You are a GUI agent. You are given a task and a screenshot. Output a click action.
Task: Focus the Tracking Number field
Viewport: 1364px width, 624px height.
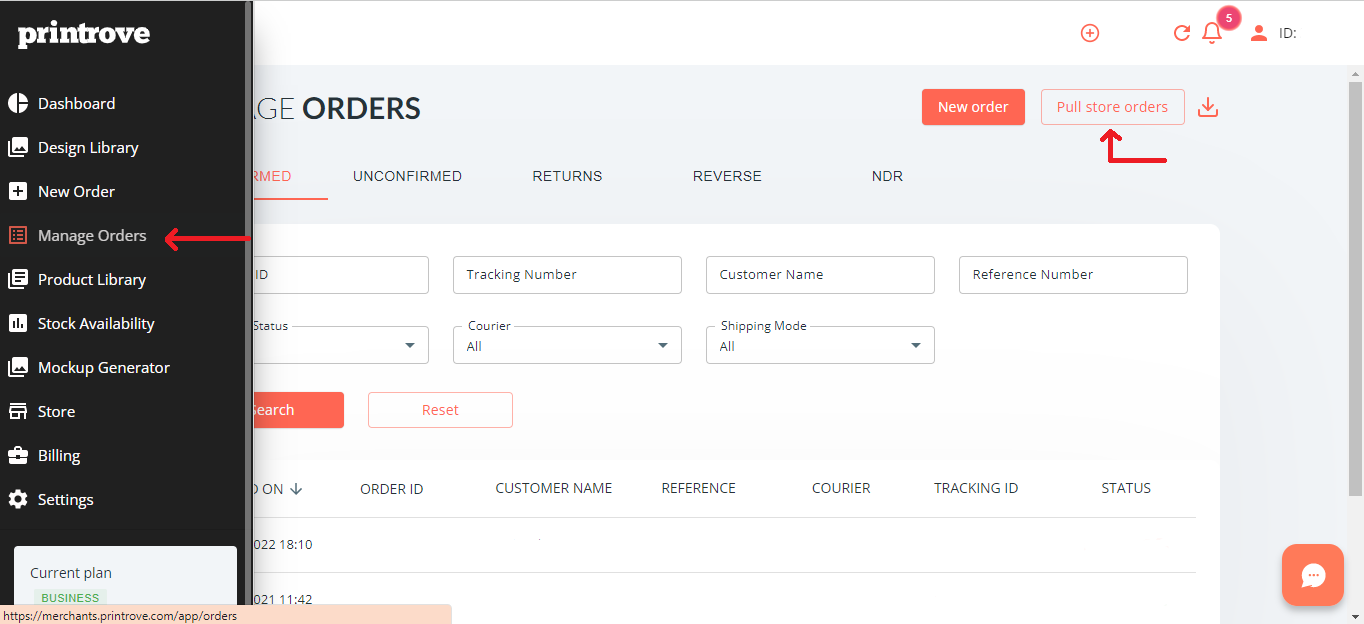[x=567, y=275]
